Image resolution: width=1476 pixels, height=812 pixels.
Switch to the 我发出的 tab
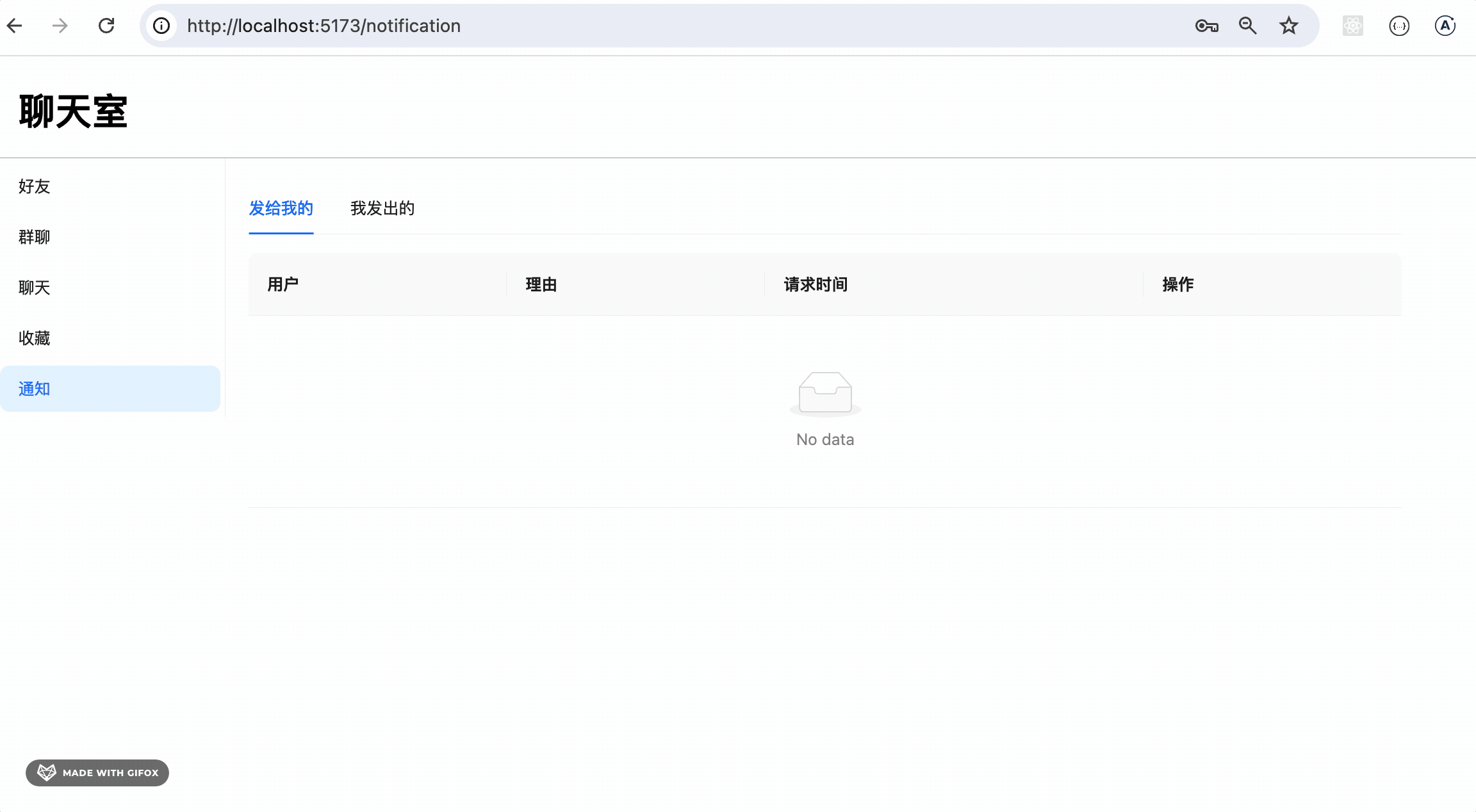[382, 208]
